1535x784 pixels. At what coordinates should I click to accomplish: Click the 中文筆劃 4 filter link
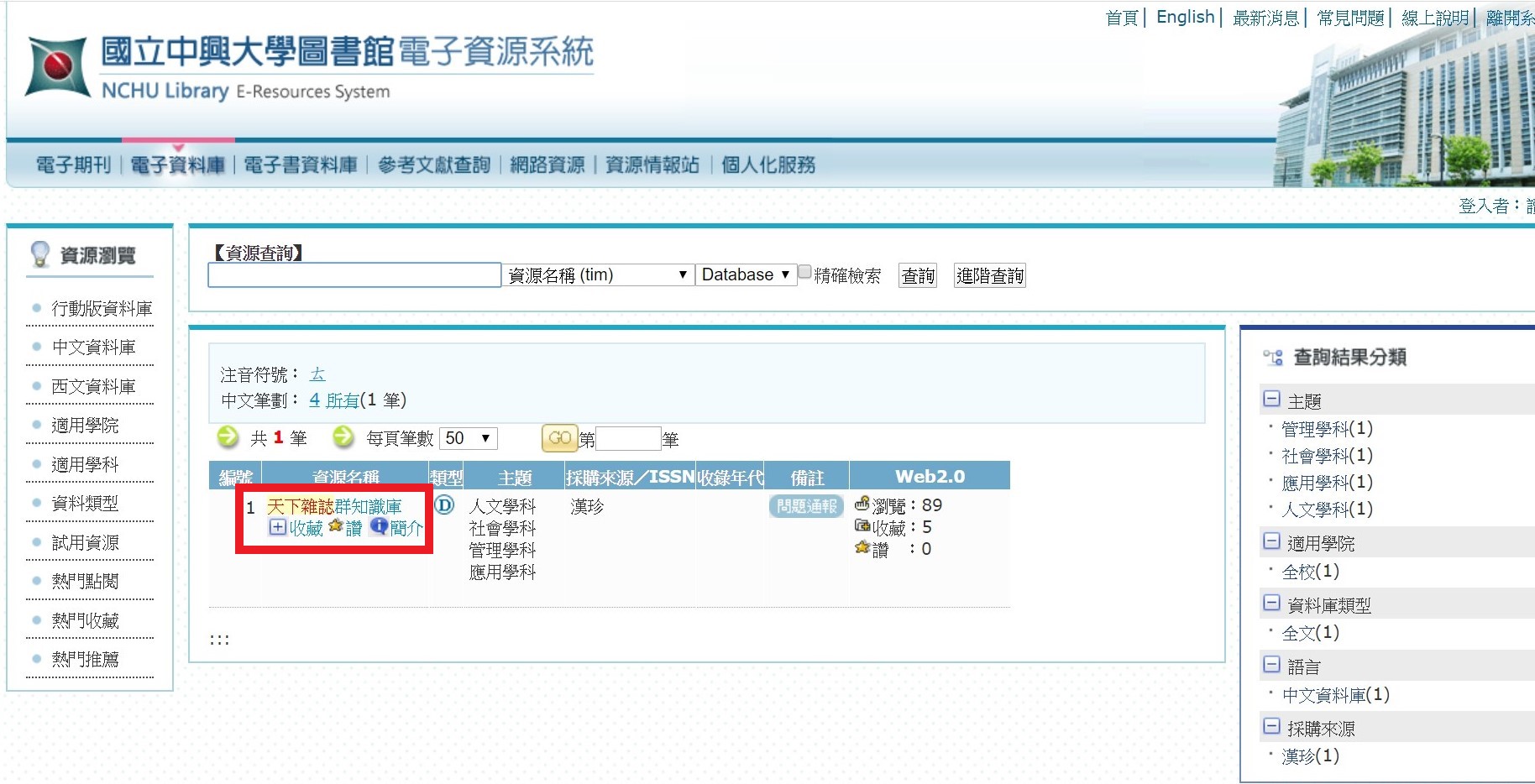314,400
